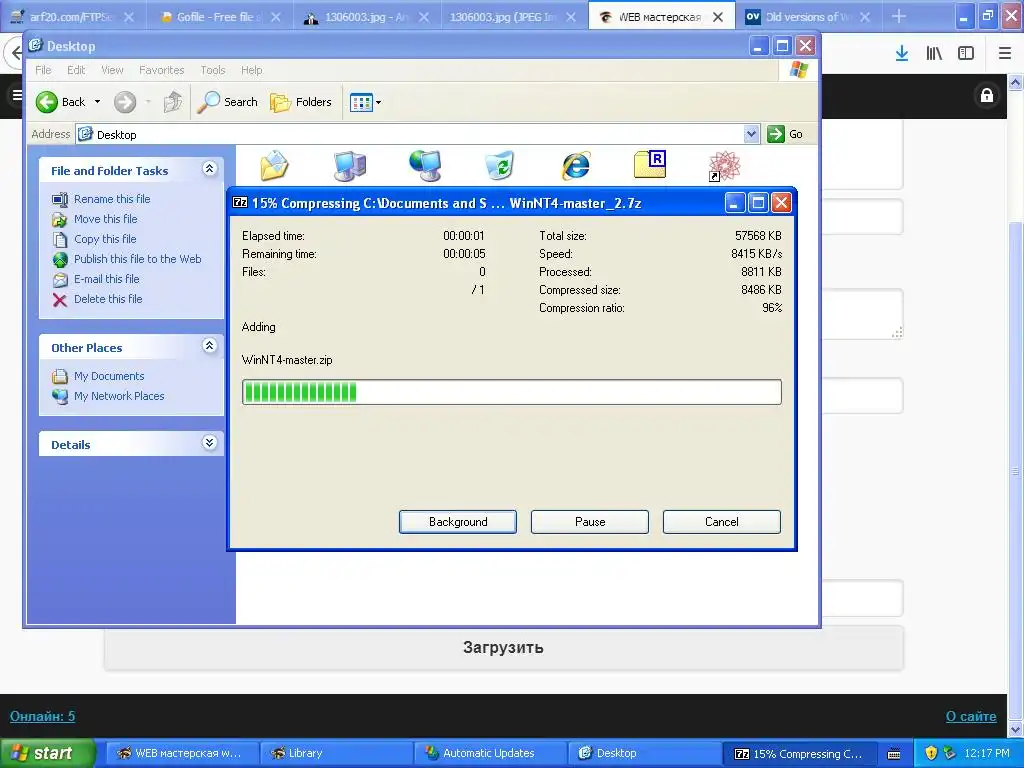Click the green compression progress bar

511,392
